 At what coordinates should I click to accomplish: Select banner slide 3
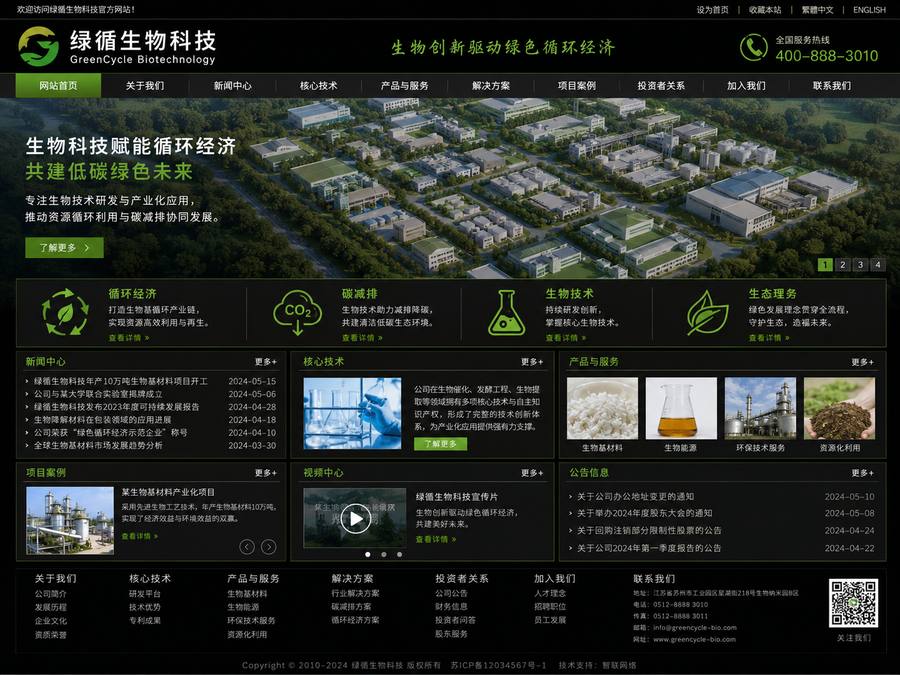point(860,265)
